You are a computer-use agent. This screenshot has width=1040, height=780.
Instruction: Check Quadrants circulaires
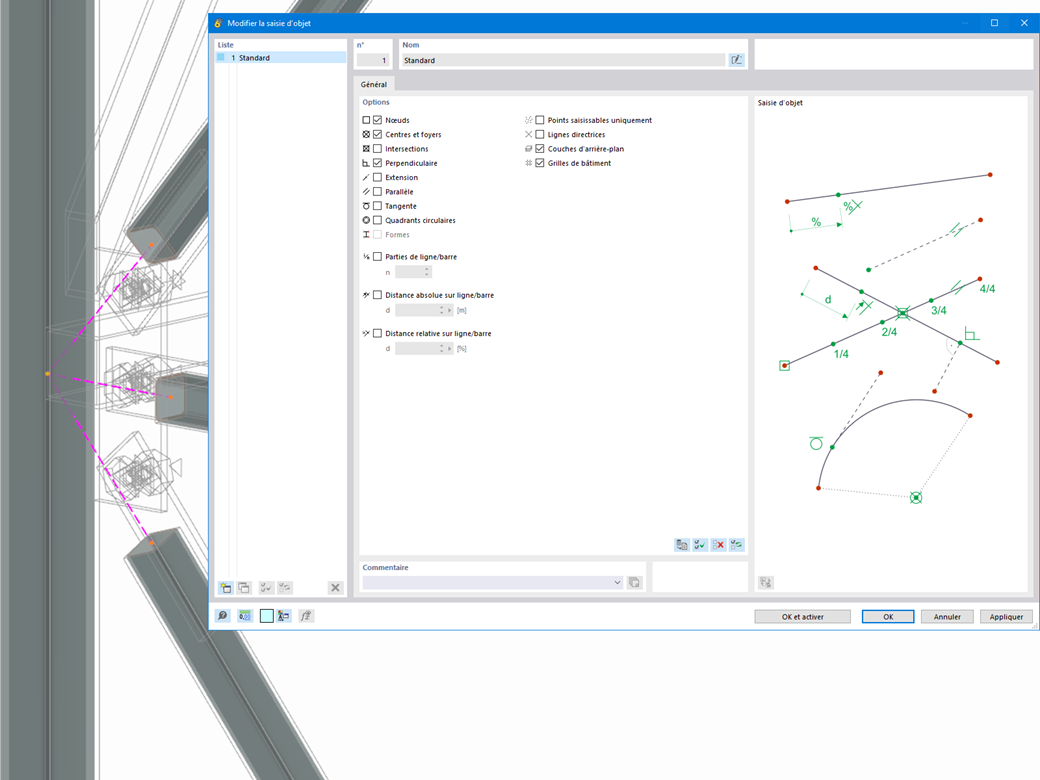pos(377,220)
